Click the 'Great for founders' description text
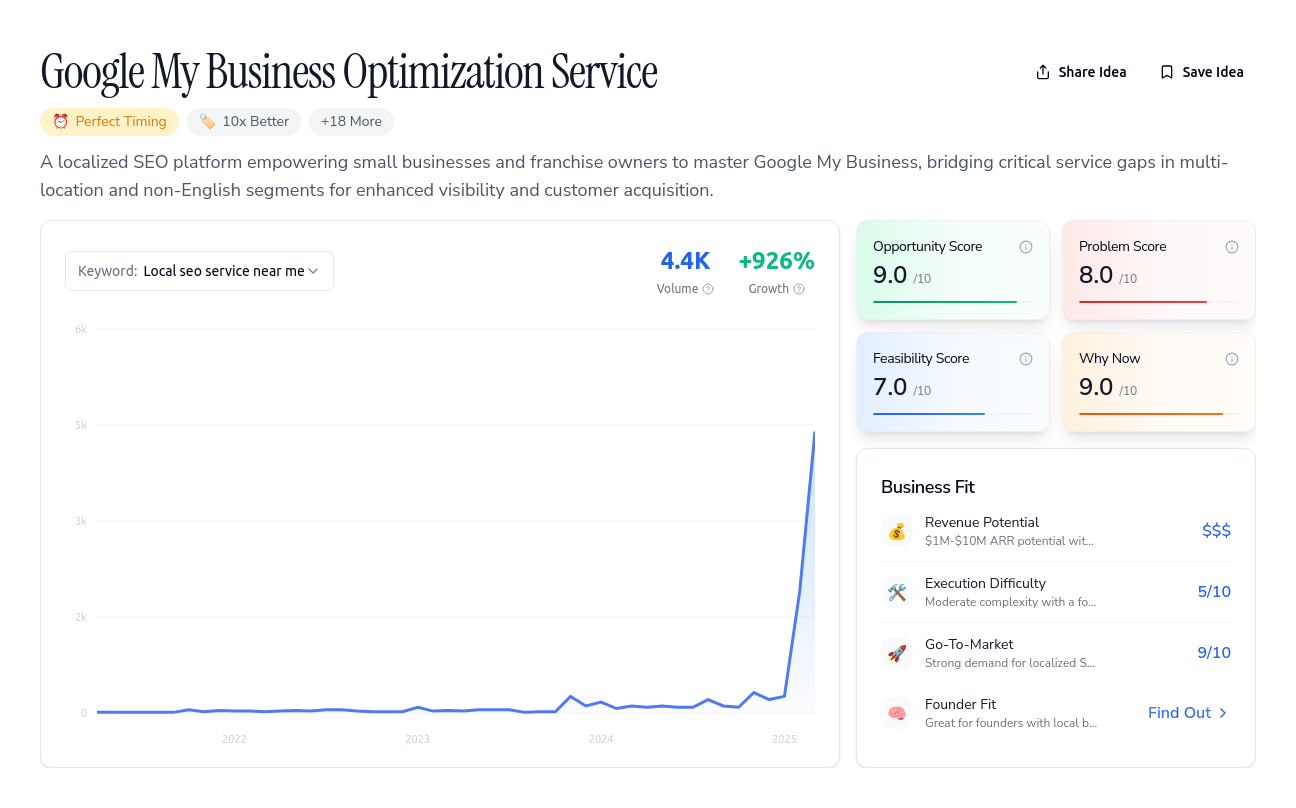Image resolution: width=1296 pixels, height=808 pixels. click(x=1011, y=723)
